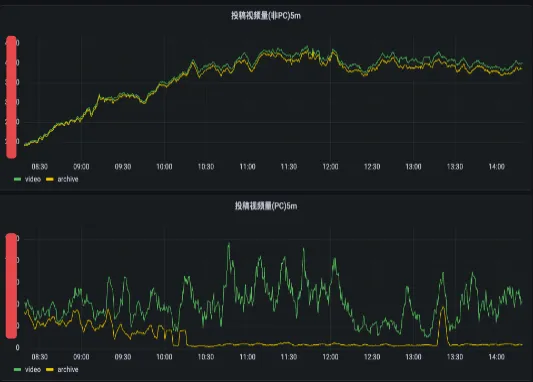
Task: Click the 14:00 time label in bottom chart
Action: click(x=497, y=357)
